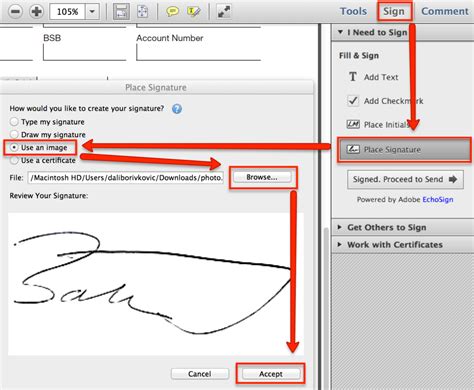
Task: Add a sticky note comment
Action: pyautogui.click(x=172, y=12)
